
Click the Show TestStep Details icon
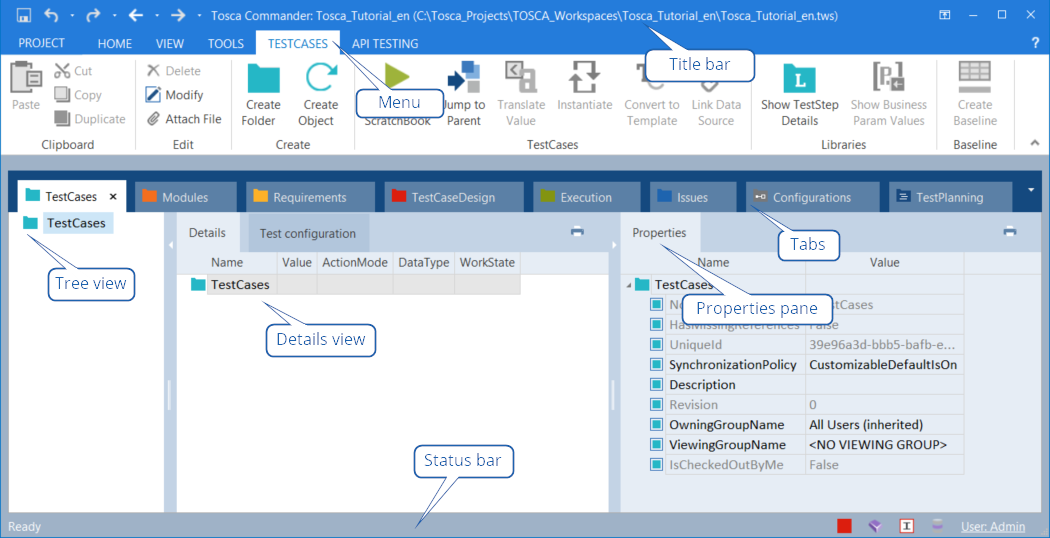click(x=800, y=78)
